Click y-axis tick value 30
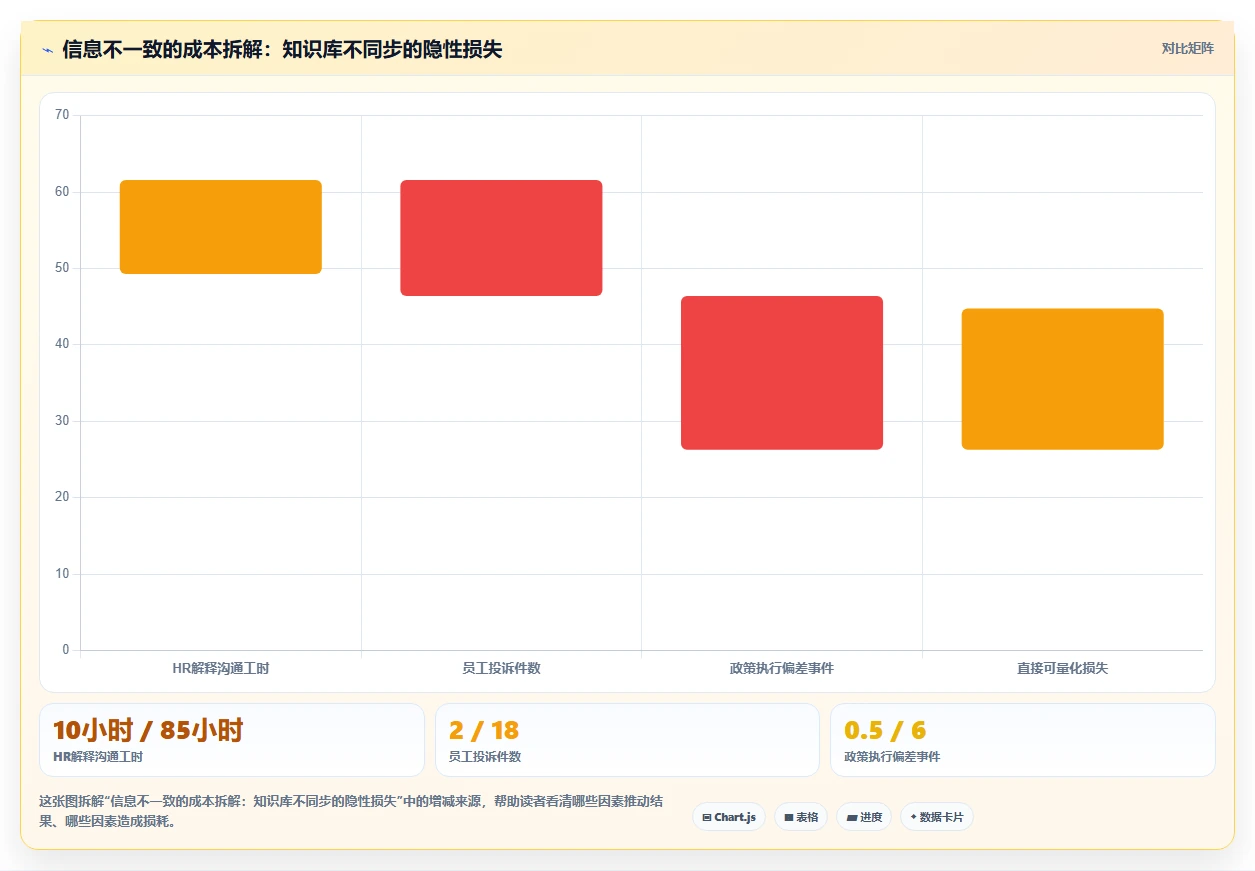Screen dimensions: 1255x871 click(x=62, y=421)
